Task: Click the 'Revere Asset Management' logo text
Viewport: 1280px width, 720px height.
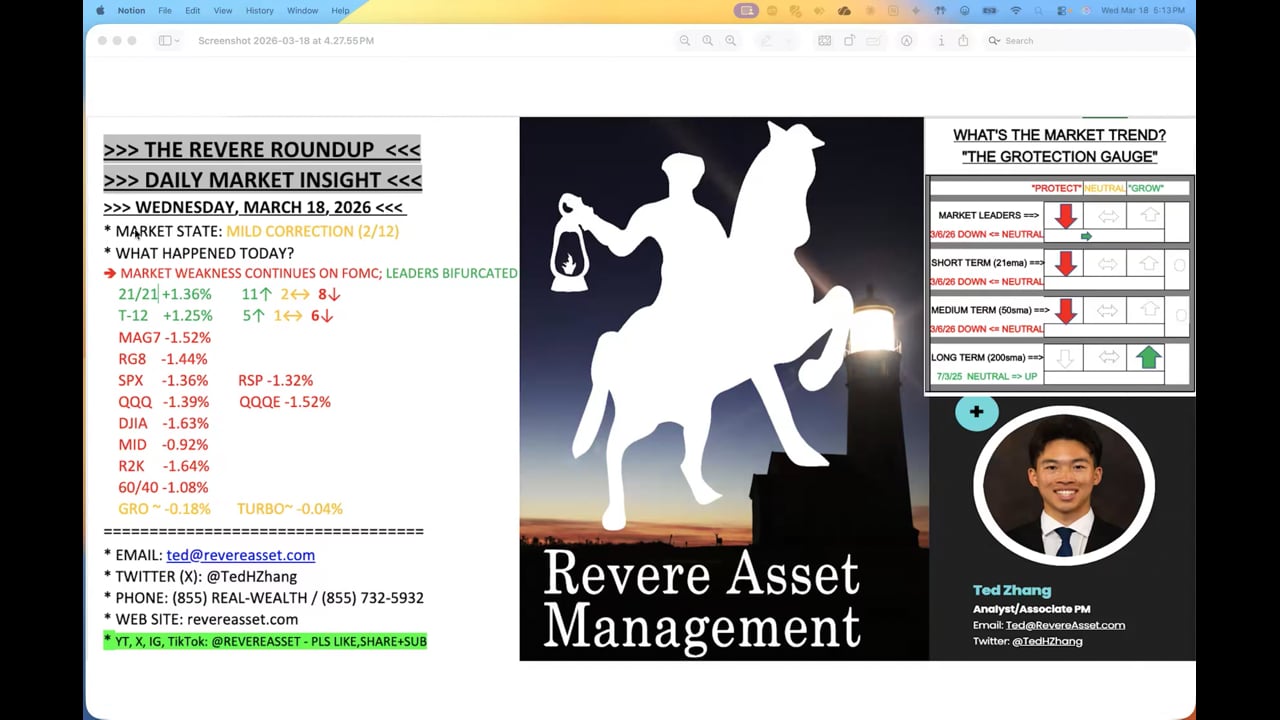Action: [701, 600]
